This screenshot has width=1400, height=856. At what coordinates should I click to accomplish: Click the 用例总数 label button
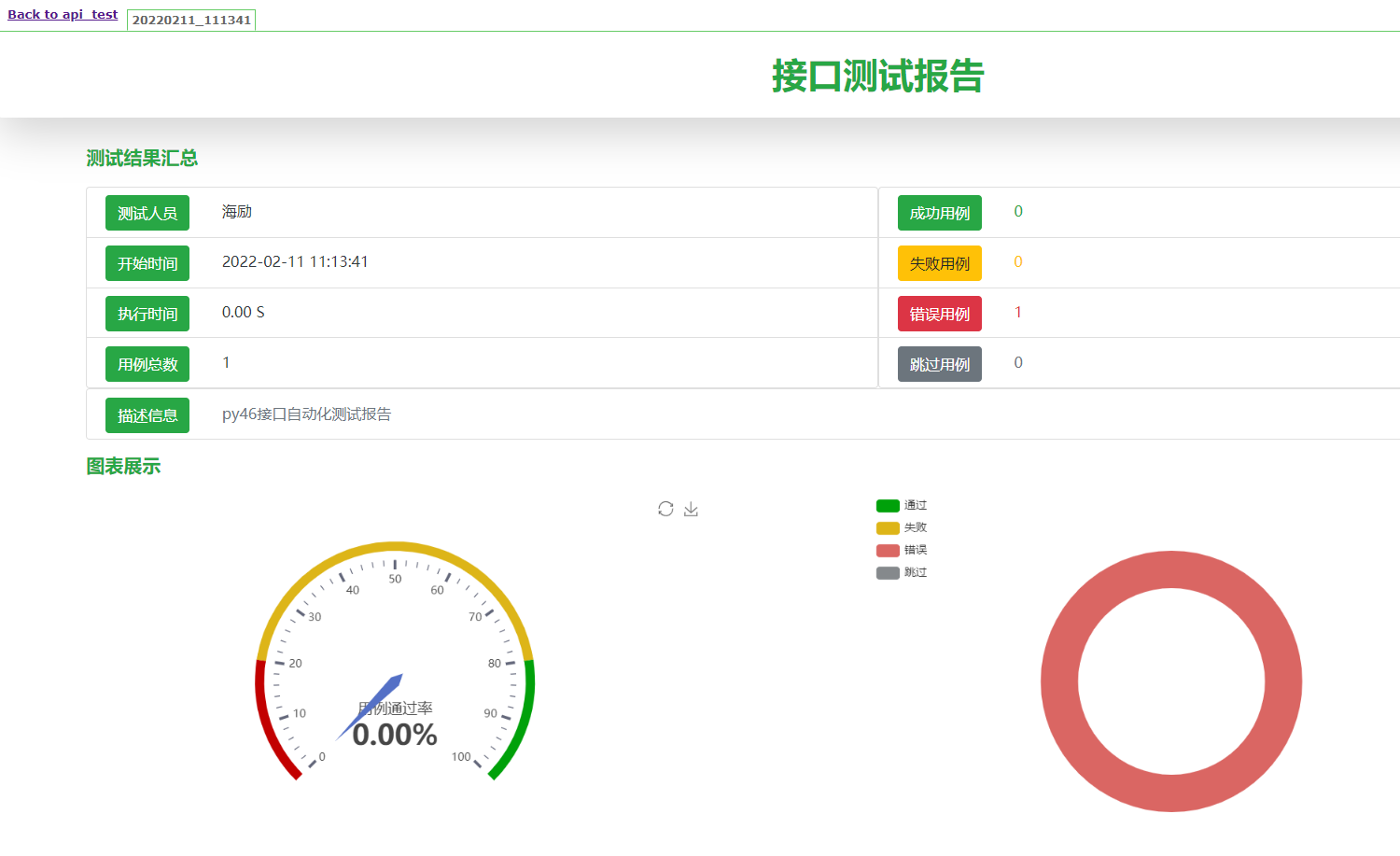147,364
